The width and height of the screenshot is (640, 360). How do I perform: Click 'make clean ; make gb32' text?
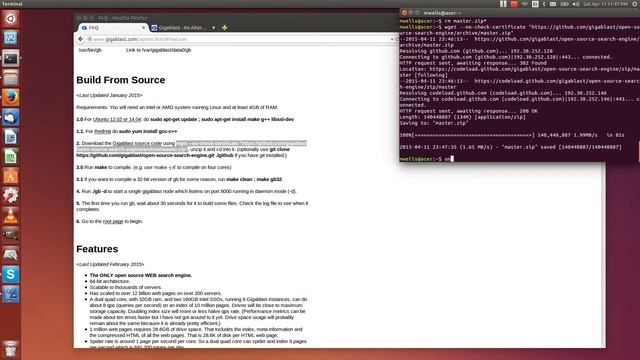(x=254, y=179)
